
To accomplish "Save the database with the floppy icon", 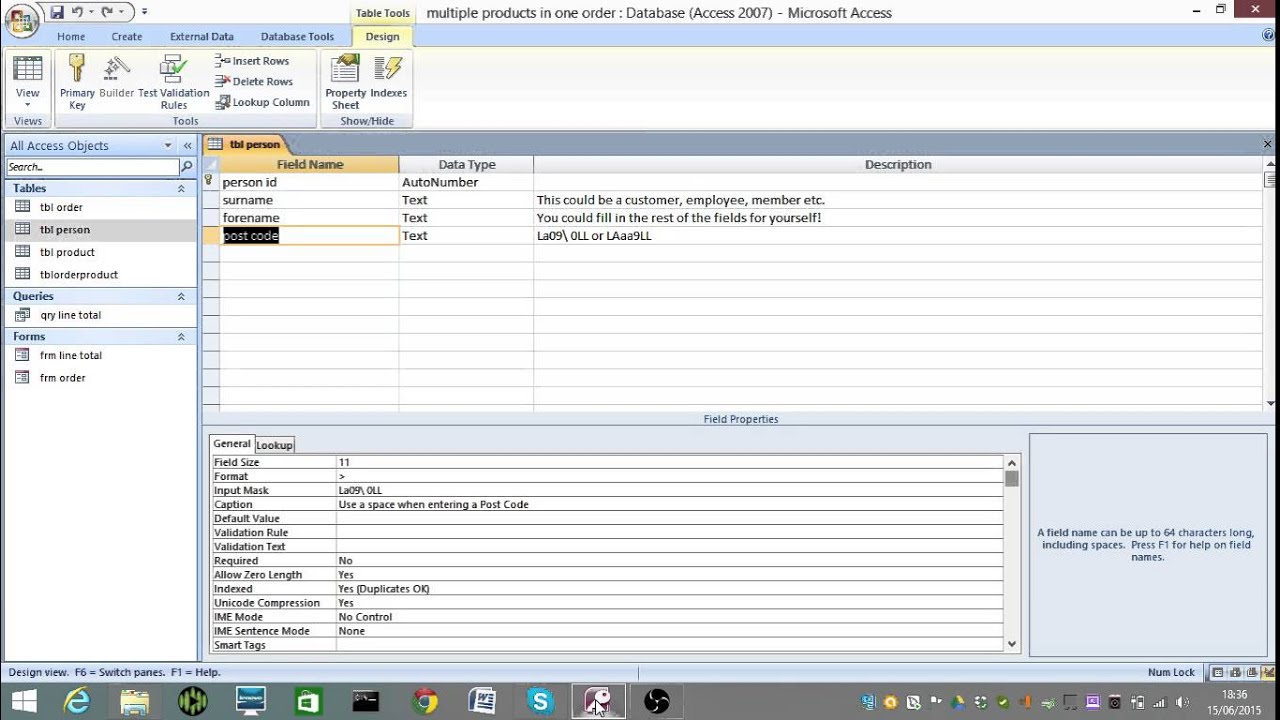I will coord(57,12).
